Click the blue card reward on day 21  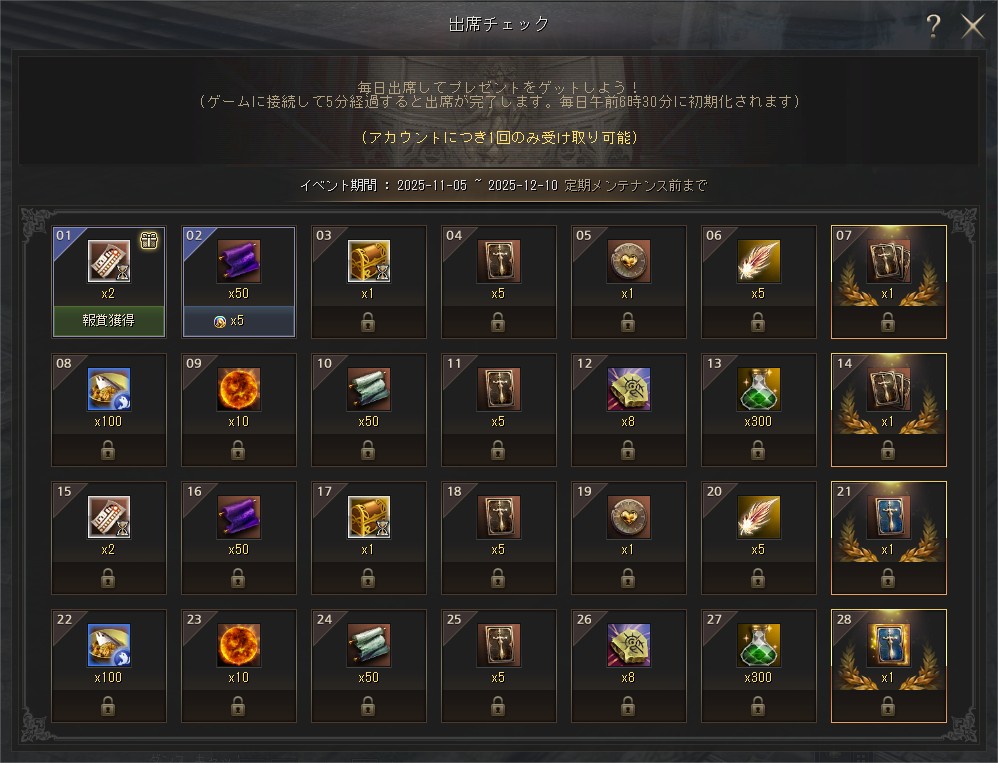(x=889, y=517)
